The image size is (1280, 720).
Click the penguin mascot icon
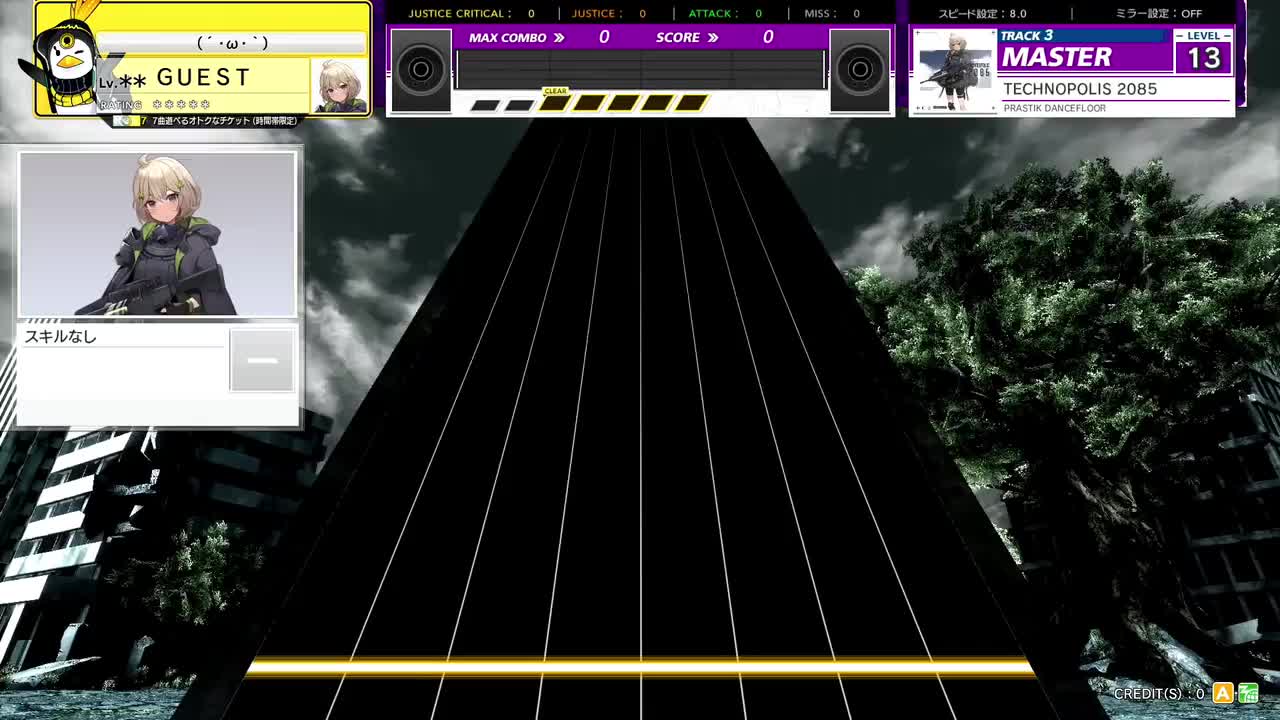tap(66, 62)
